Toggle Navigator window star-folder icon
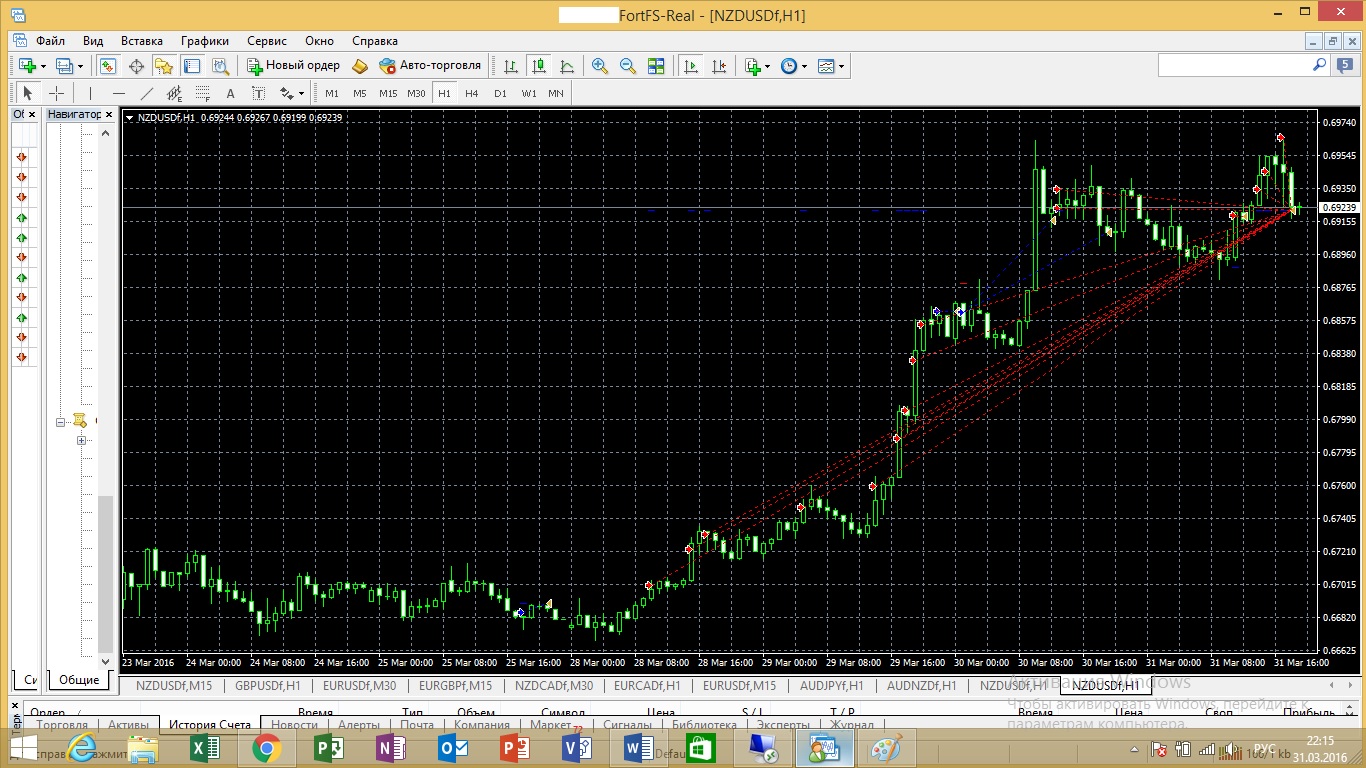The image size is (1366, 768). 164,66
